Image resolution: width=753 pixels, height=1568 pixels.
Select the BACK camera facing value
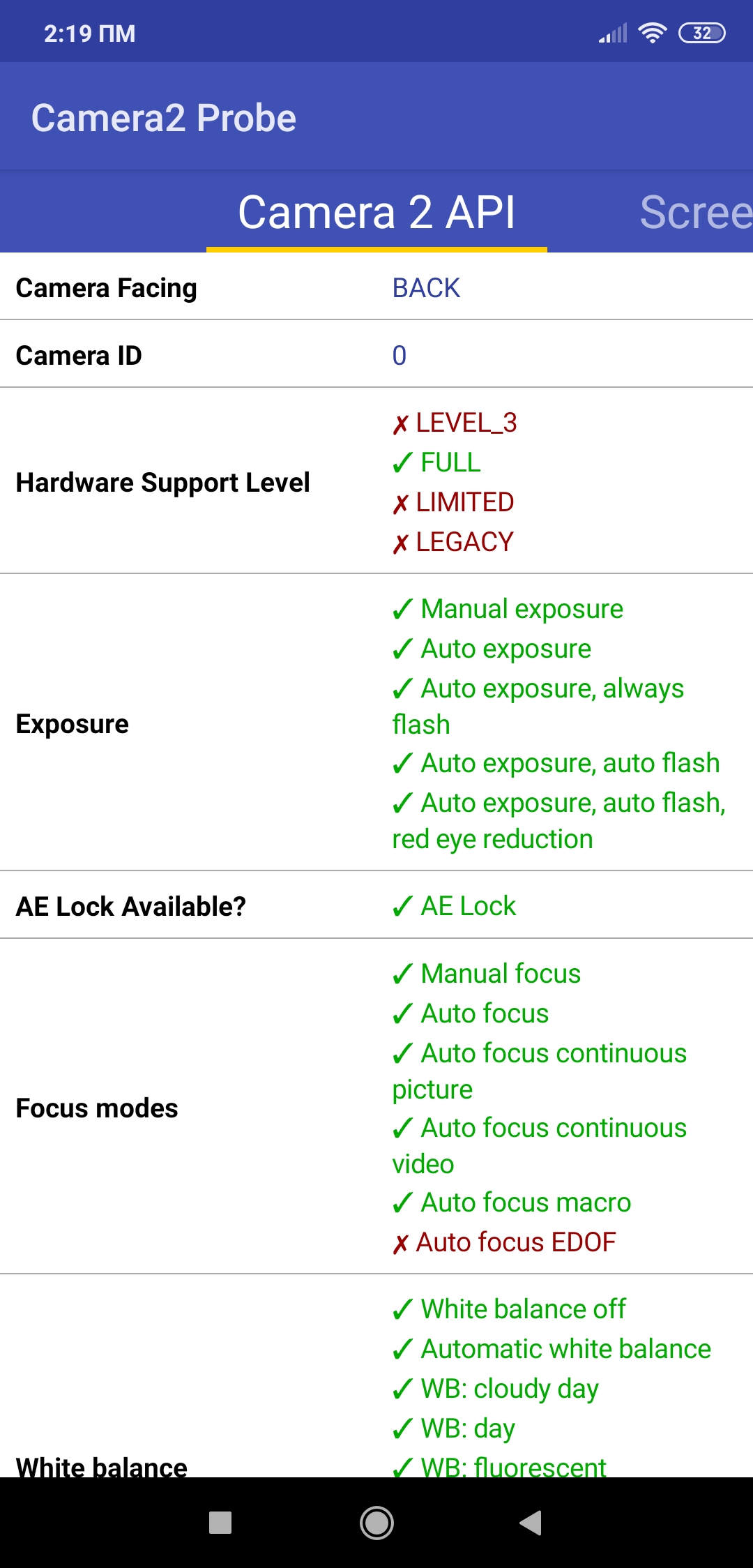pos(426,288)
